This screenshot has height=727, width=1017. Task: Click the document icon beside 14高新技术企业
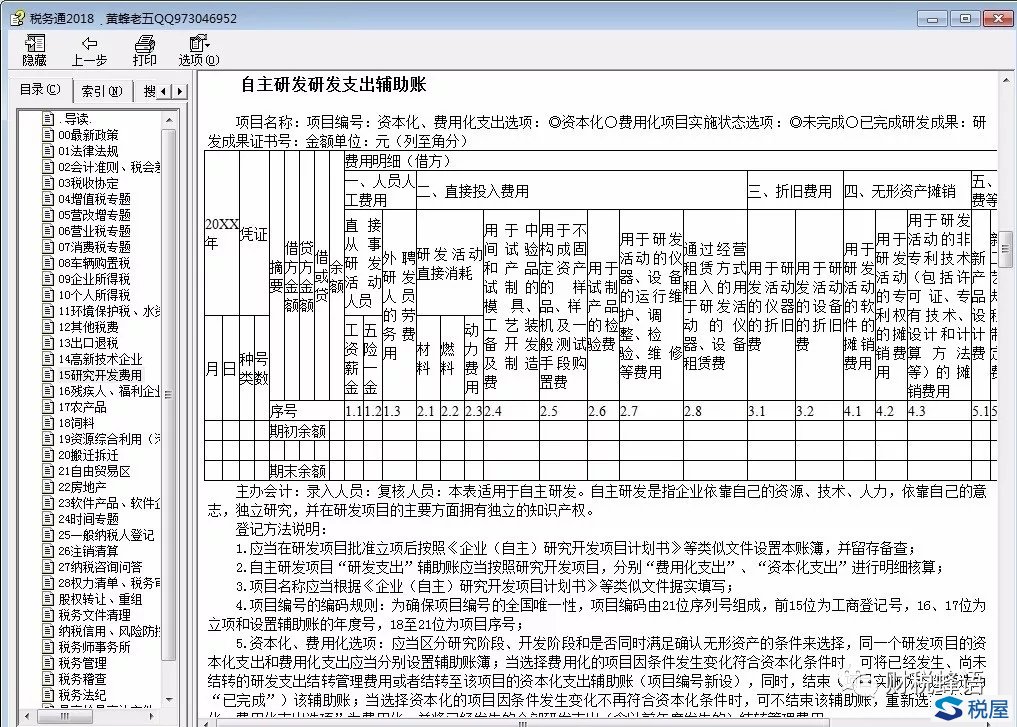pos(48,359)
